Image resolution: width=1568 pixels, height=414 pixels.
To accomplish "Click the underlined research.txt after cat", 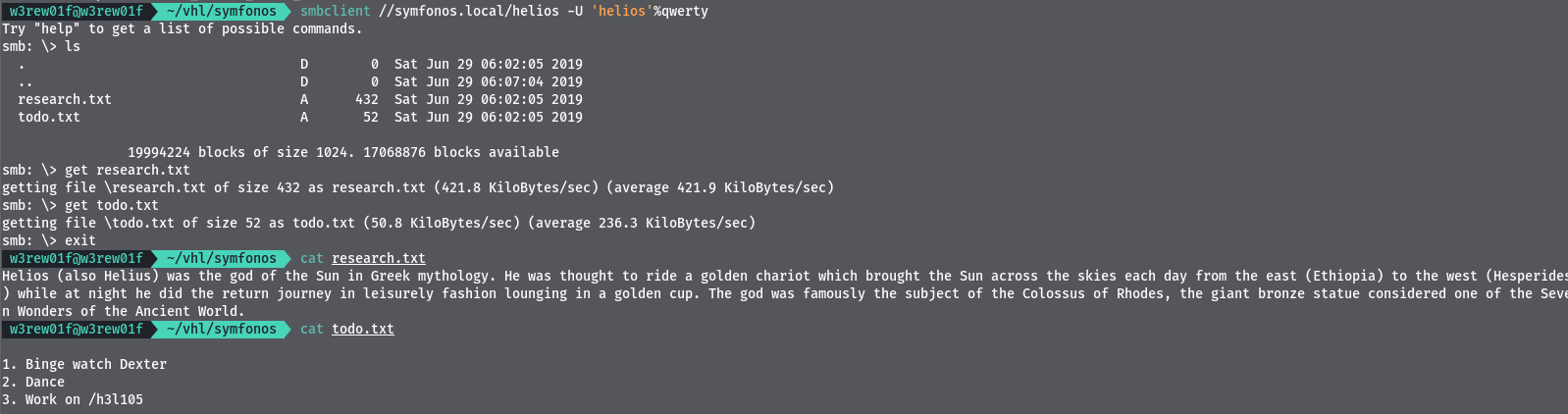I will click(x=379, y=258).
